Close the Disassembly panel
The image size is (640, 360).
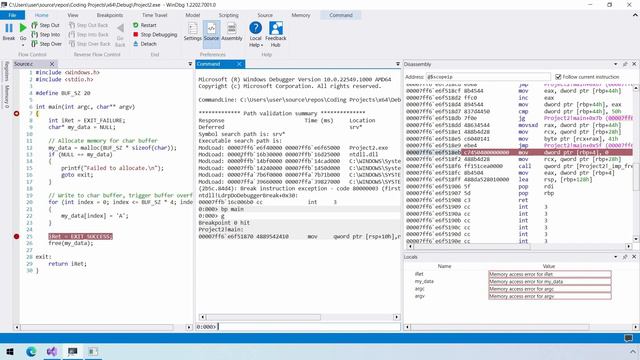(634, 64)
